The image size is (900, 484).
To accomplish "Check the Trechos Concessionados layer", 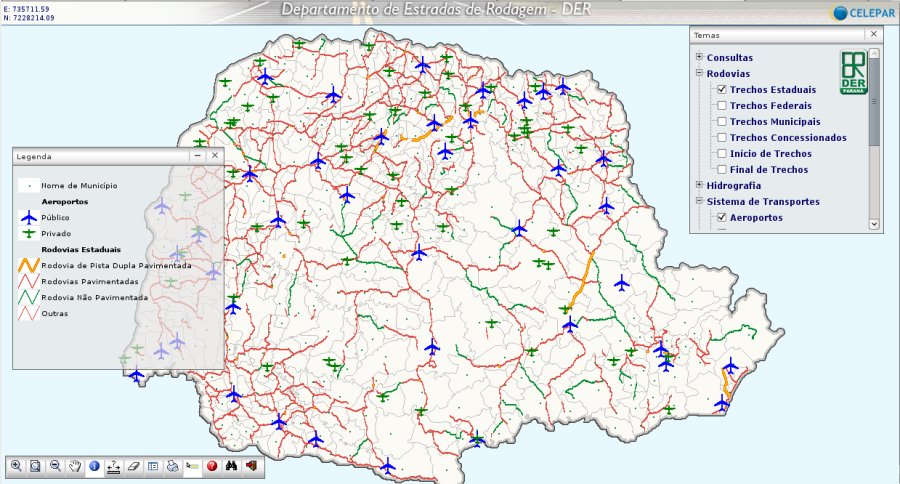I will click(x=721, y=138).
